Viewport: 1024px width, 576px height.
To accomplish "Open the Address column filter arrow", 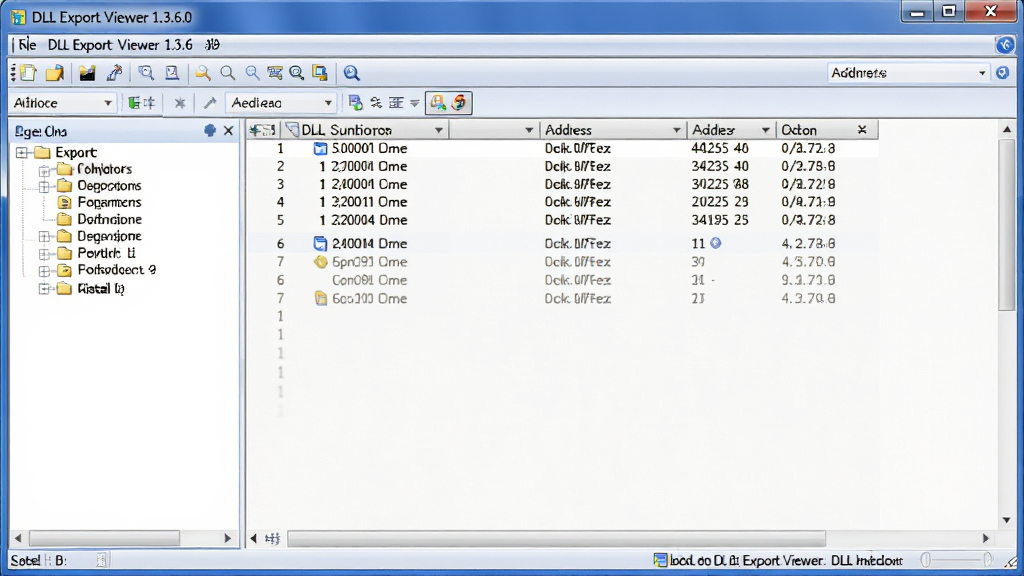I will point(677,130).
